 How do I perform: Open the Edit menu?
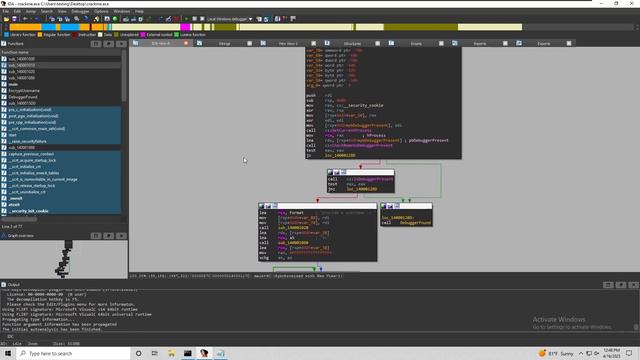(x=17, y=11)
